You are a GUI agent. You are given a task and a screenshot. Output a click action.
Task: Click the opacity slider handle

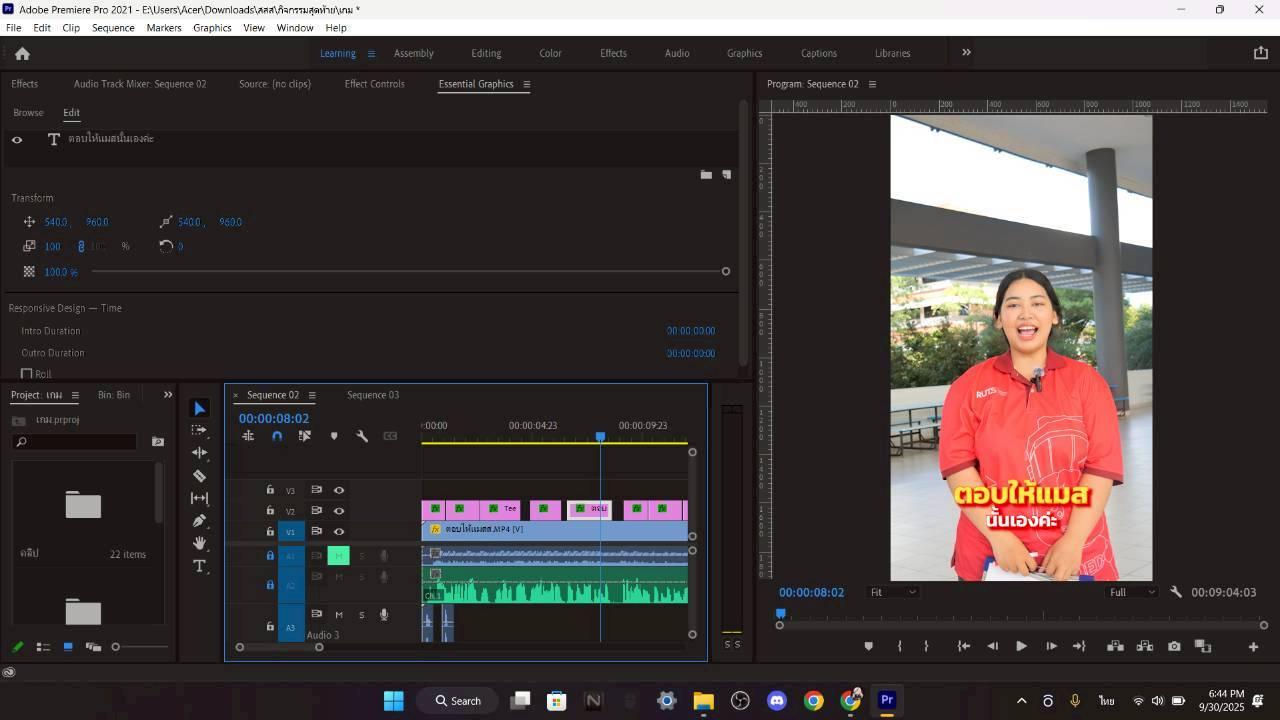tap(725, 271)
